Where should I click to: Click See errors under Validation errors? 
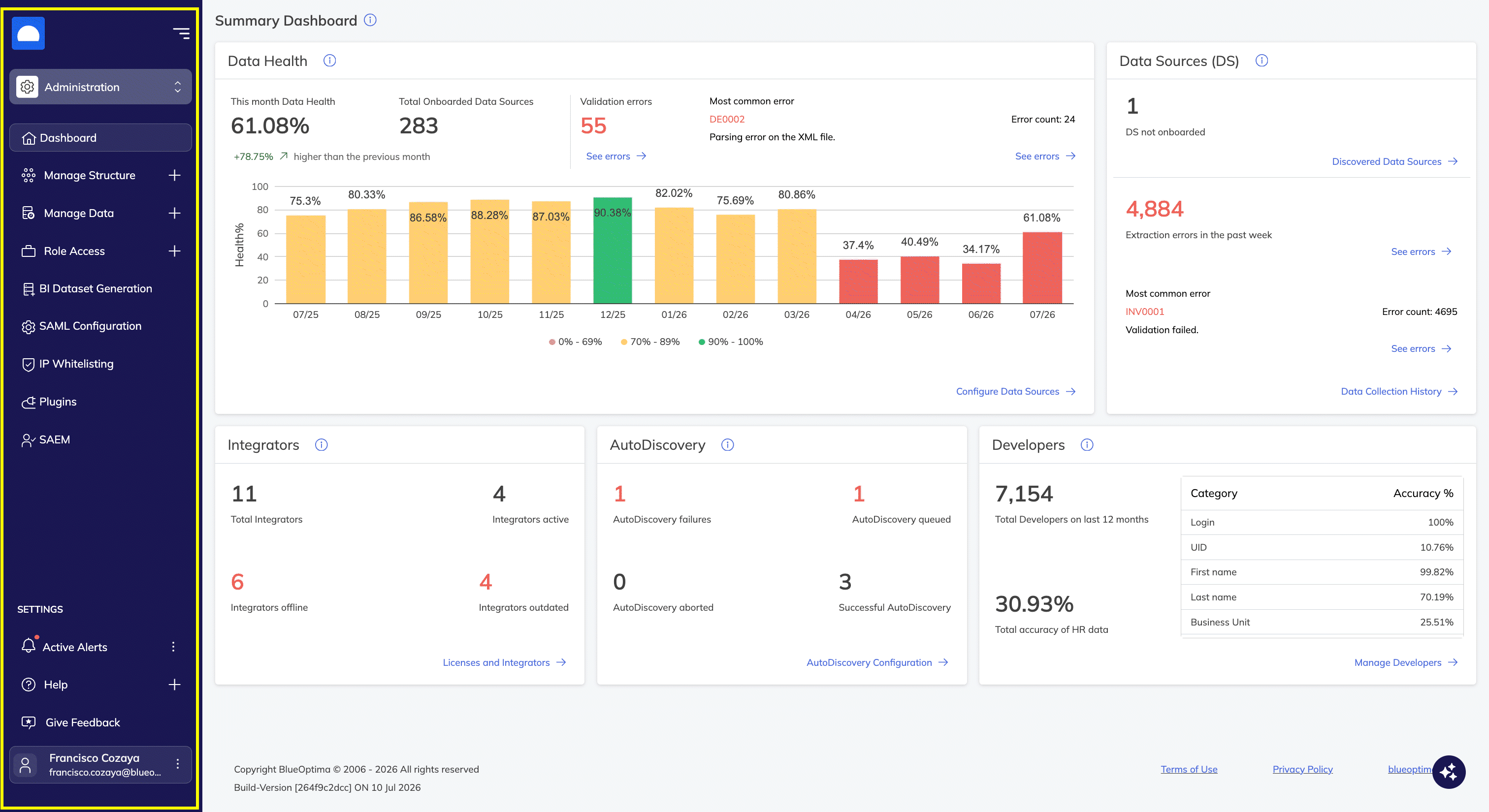coord(615,156)
